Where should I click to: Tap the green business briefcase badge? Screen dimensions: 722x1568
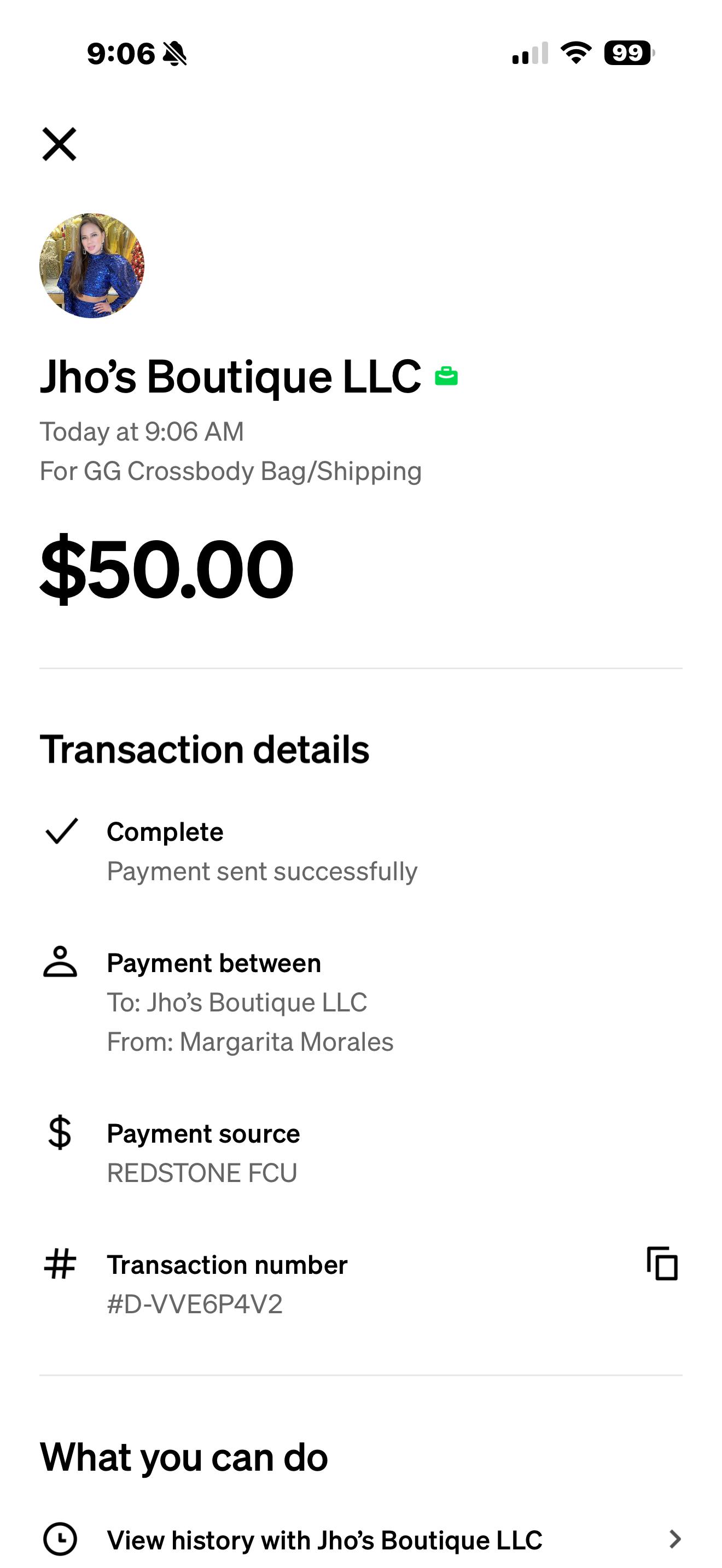coord(446,377)
